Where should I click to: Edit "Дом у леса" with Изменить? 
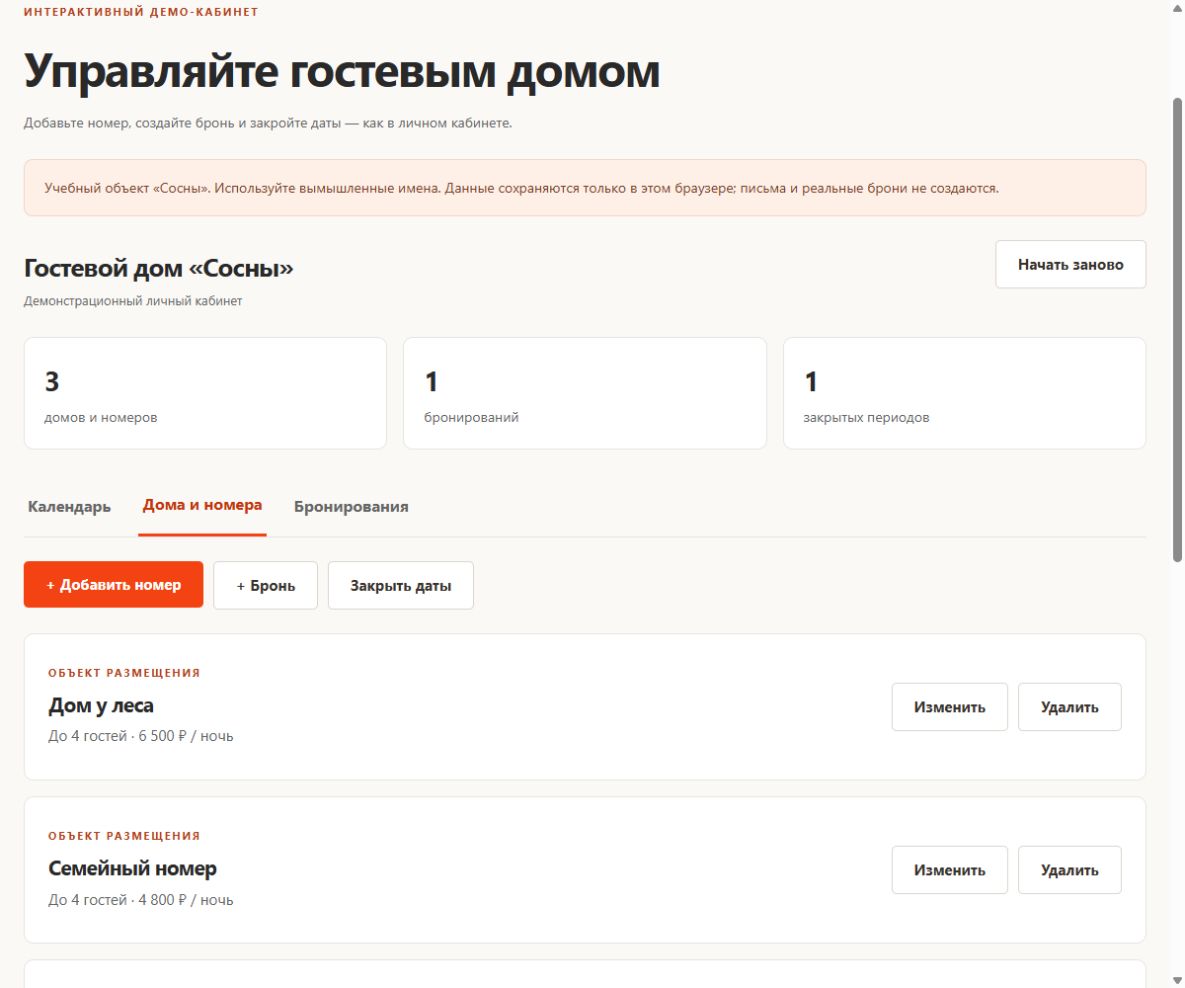click(x=949, y=707)
